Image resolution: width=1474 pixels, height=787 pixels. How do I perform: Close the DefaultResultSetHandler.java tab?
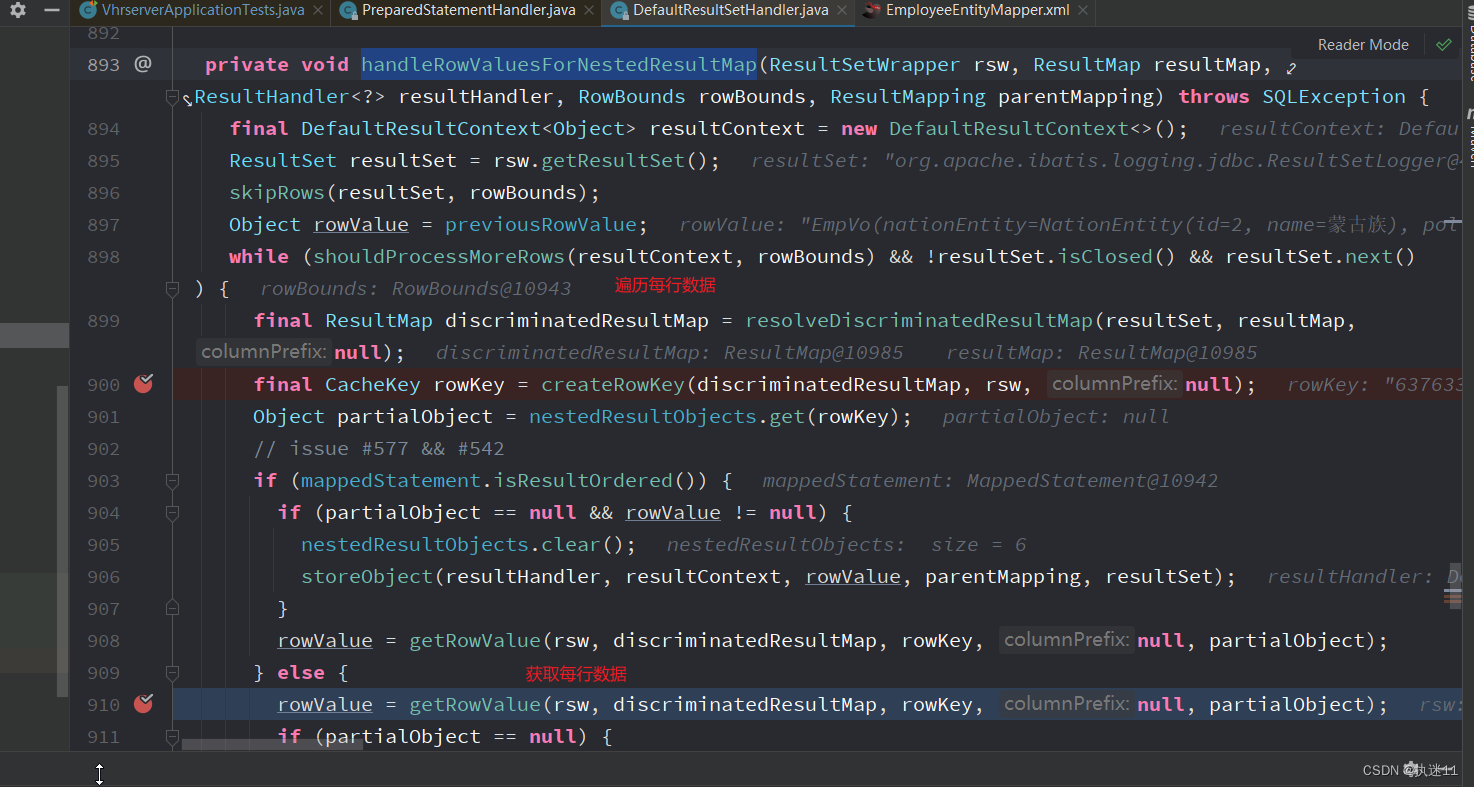[842, 10]
